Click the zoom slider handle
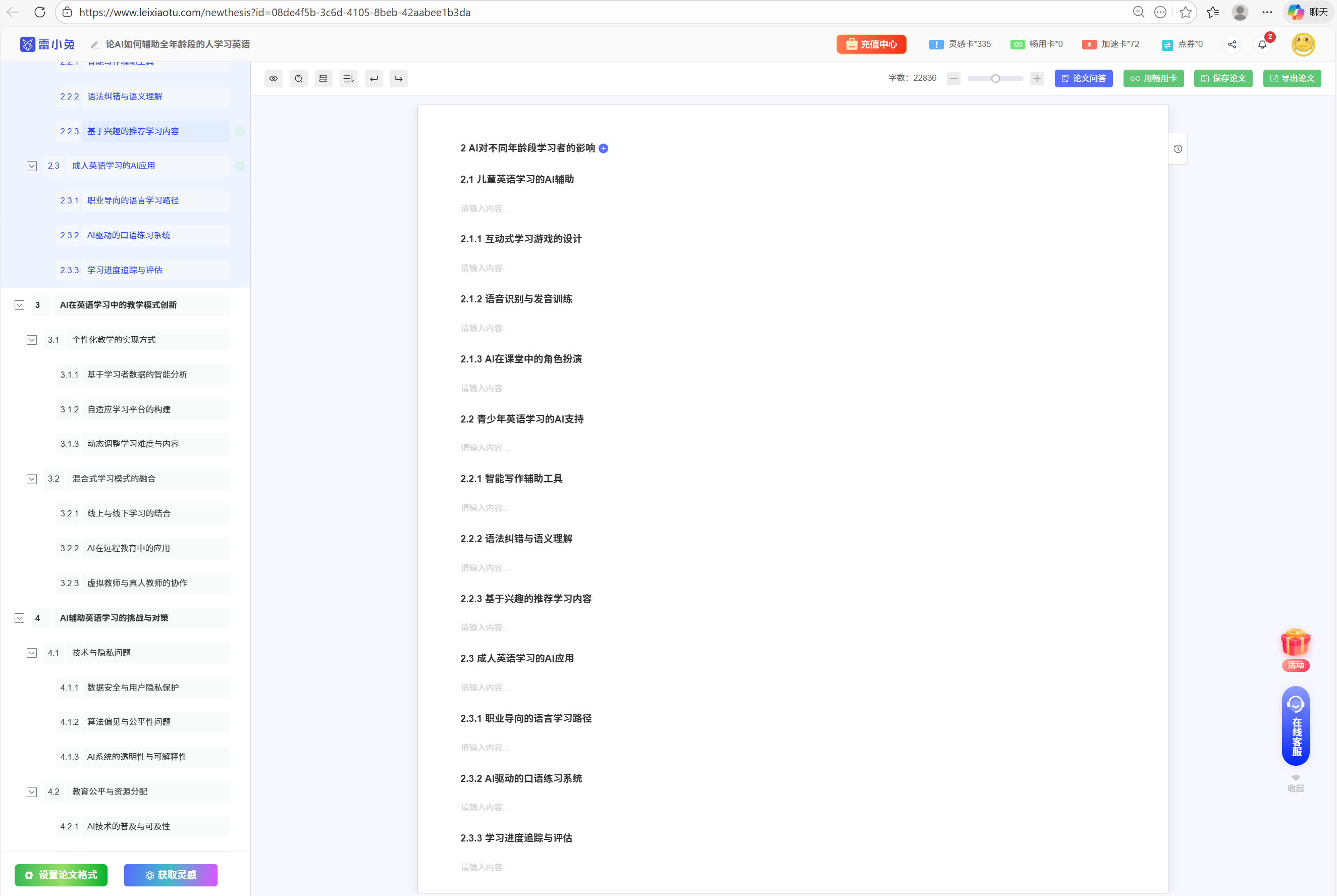1337x896 pixels. (x=995, y=78)
